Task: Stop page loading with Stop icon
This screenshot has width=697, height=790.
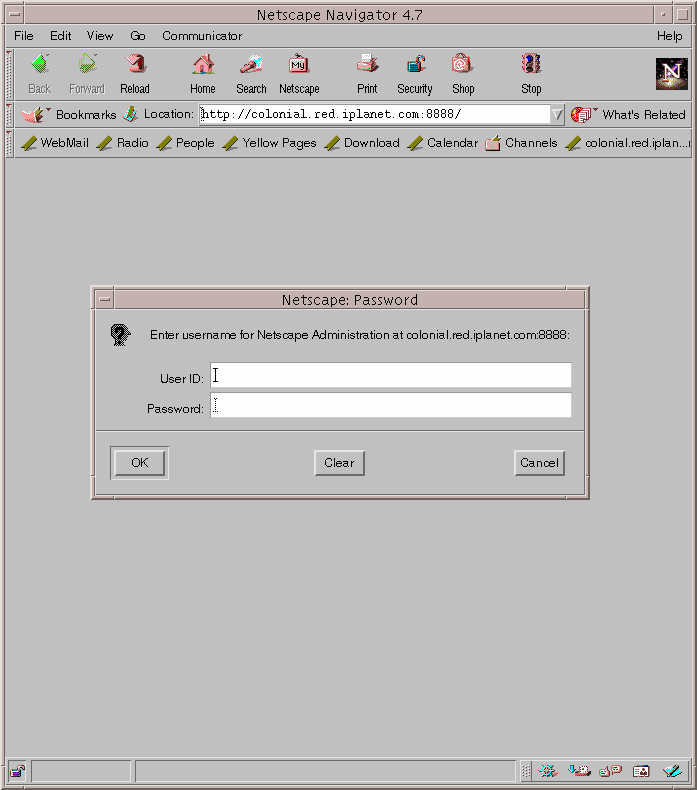Action: click(531, 64)
